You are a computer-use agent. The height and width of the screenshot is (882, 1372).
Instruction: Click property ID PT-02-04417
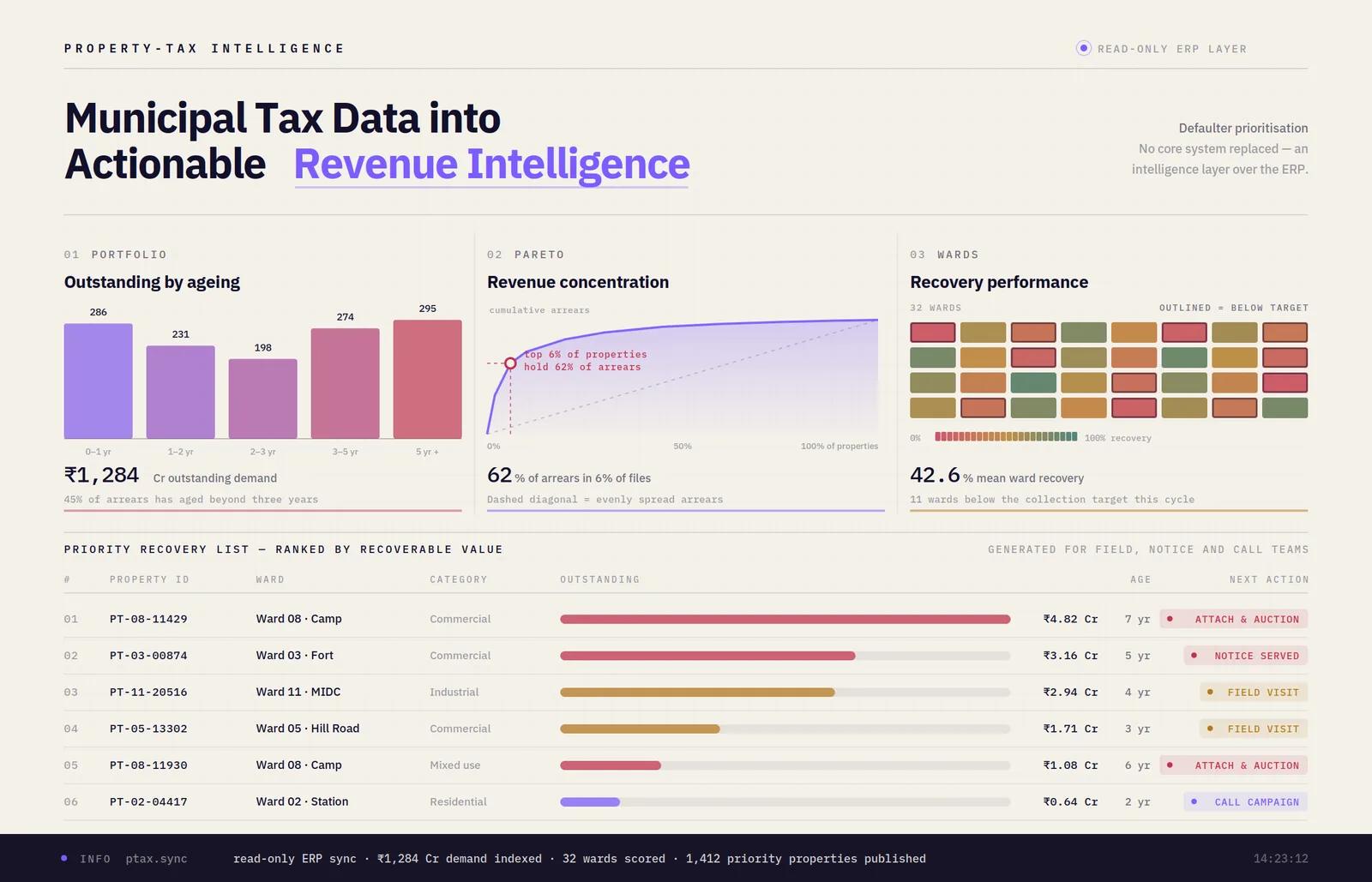pos(148,802)
